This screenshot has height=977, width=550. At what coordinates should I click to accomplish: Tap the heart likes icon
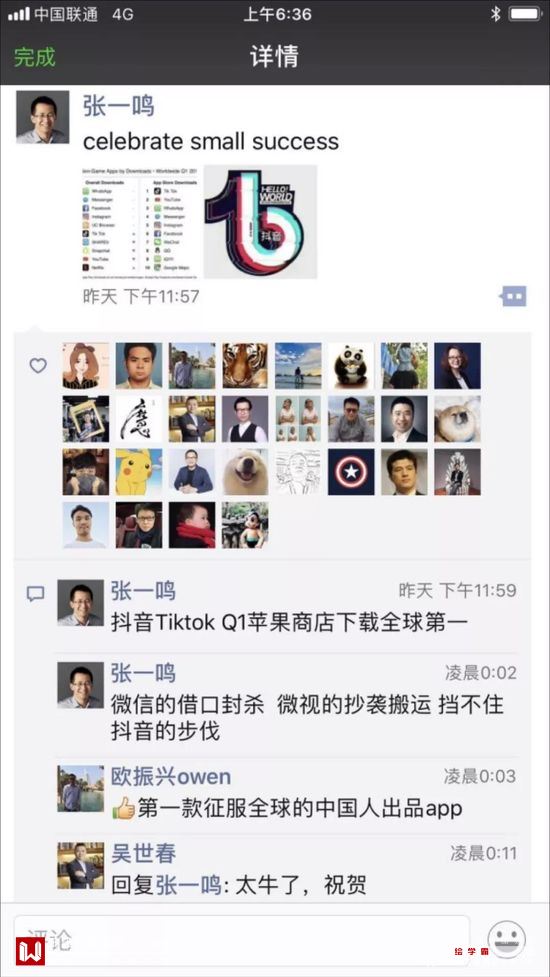tap(38, 366)
